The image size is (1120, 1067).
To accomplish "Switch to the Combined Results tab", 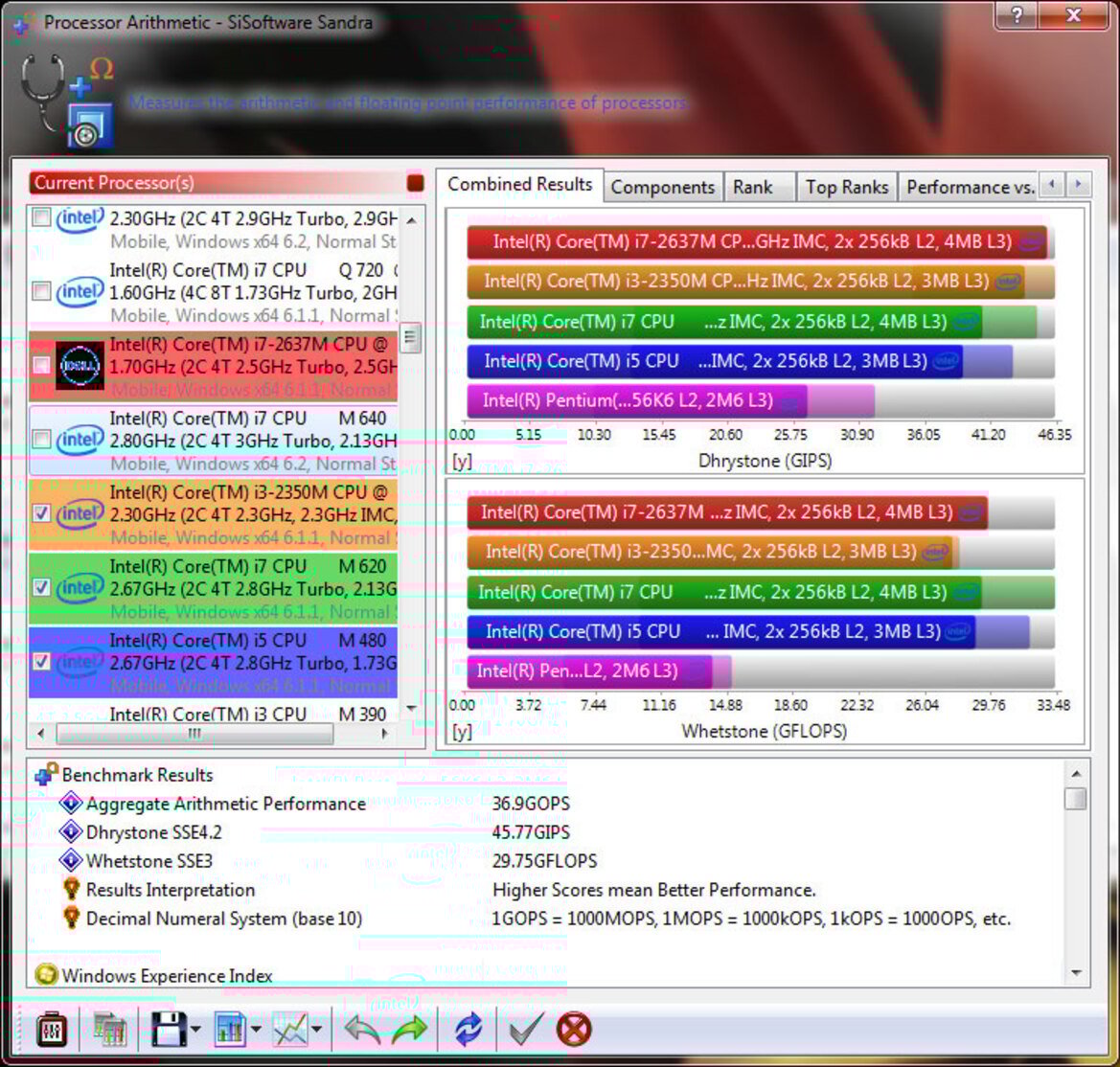I will pyautogui.click(x=520, y=184).
